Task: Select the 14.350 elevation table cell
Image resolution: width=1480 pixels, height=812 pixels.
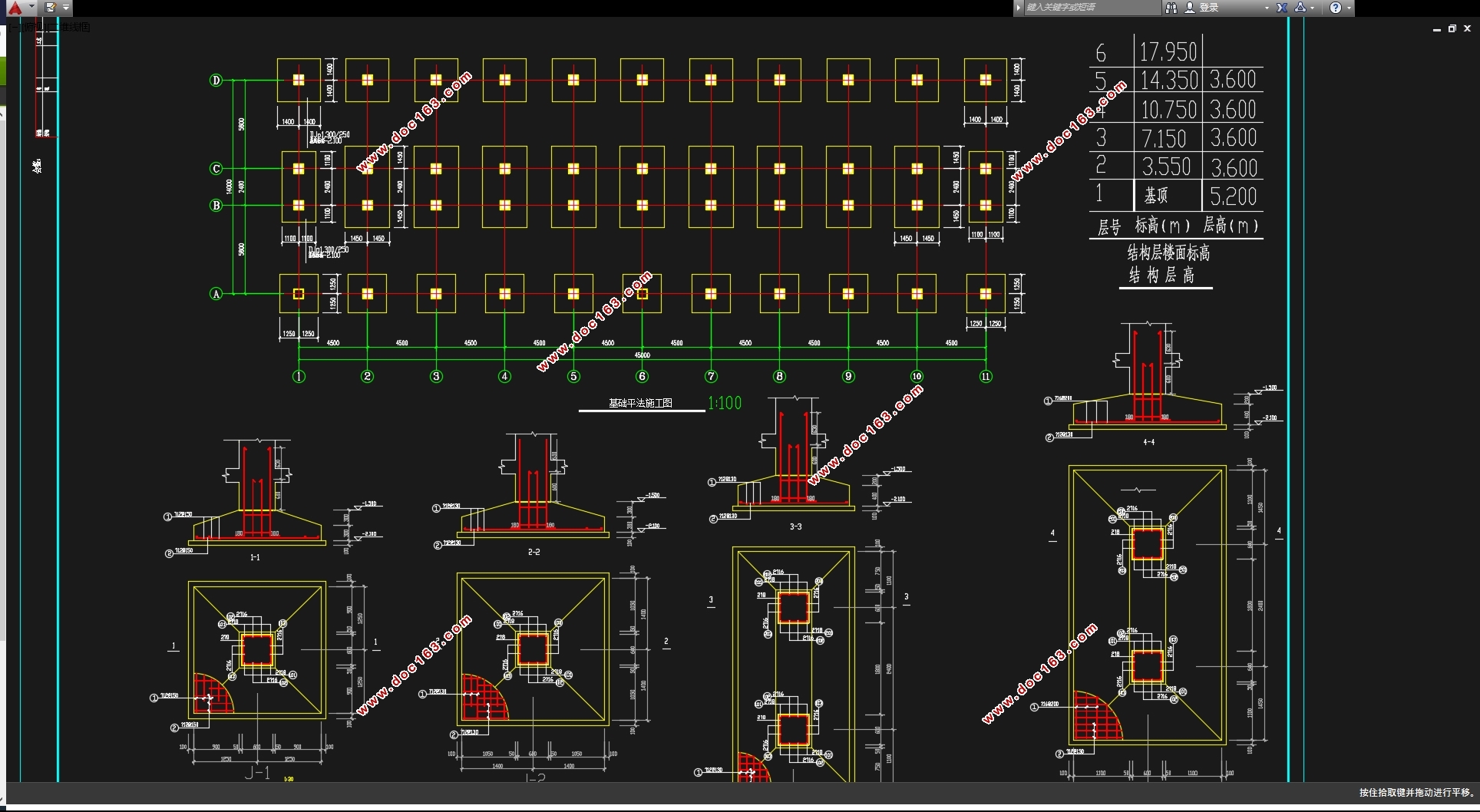Action: click(x=1168, y=80)
